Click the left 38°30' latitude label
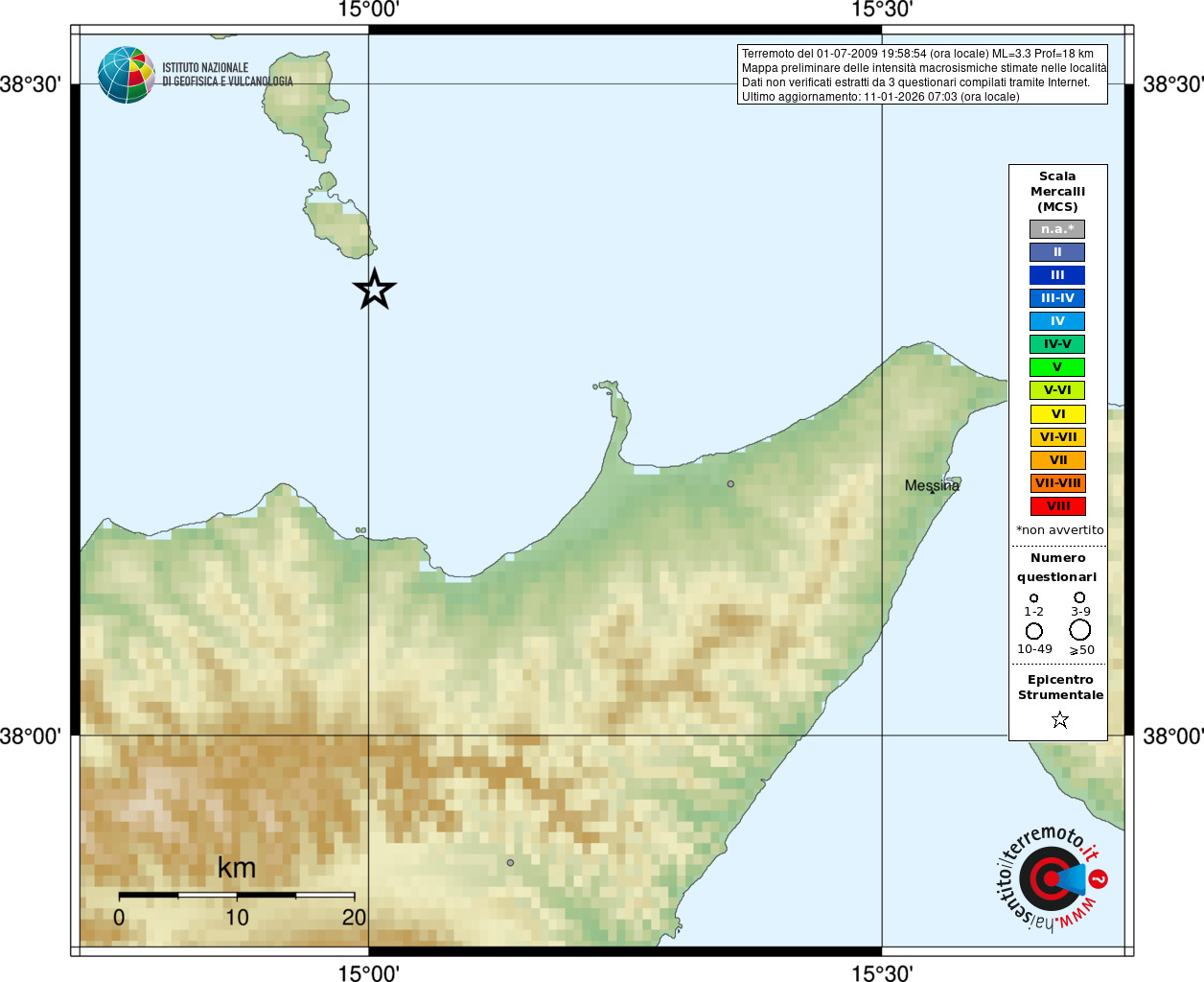Image resolution: width=1204 pixels, height=982 pixels. [31, 84]
